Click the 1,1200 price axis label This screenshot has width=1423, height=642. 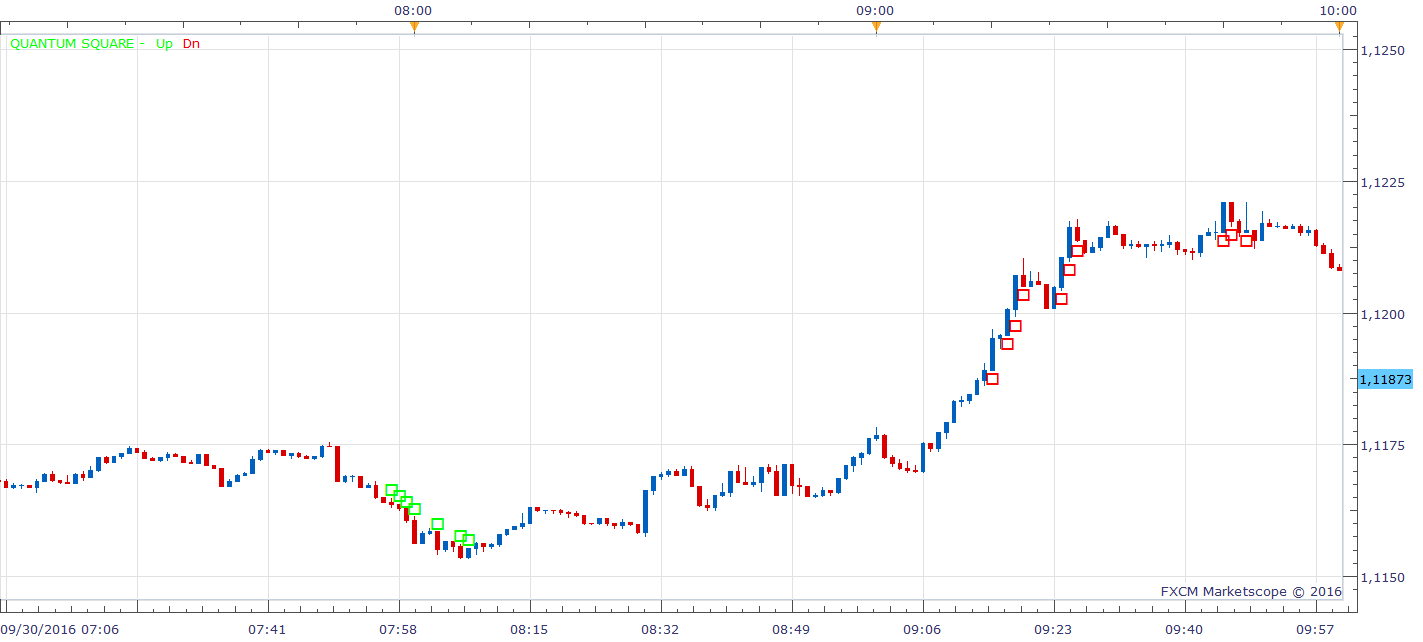(1385, 314)
